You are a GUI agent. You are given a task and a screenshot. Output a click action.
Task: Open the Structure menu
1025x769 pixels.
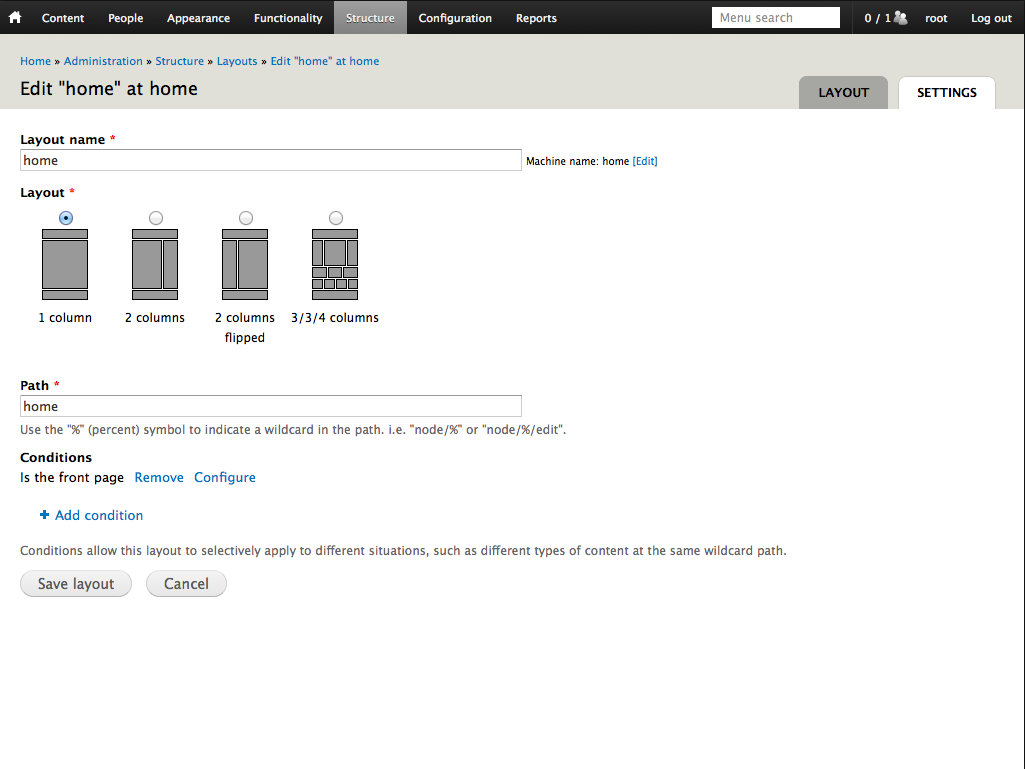click(370, 18)
